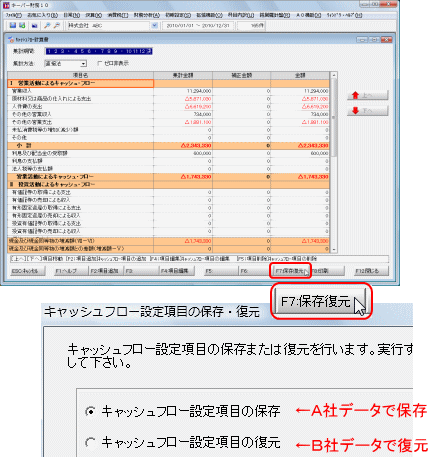Click the app icon in title bar
The image size is (430, 457).
pos(6,5)
